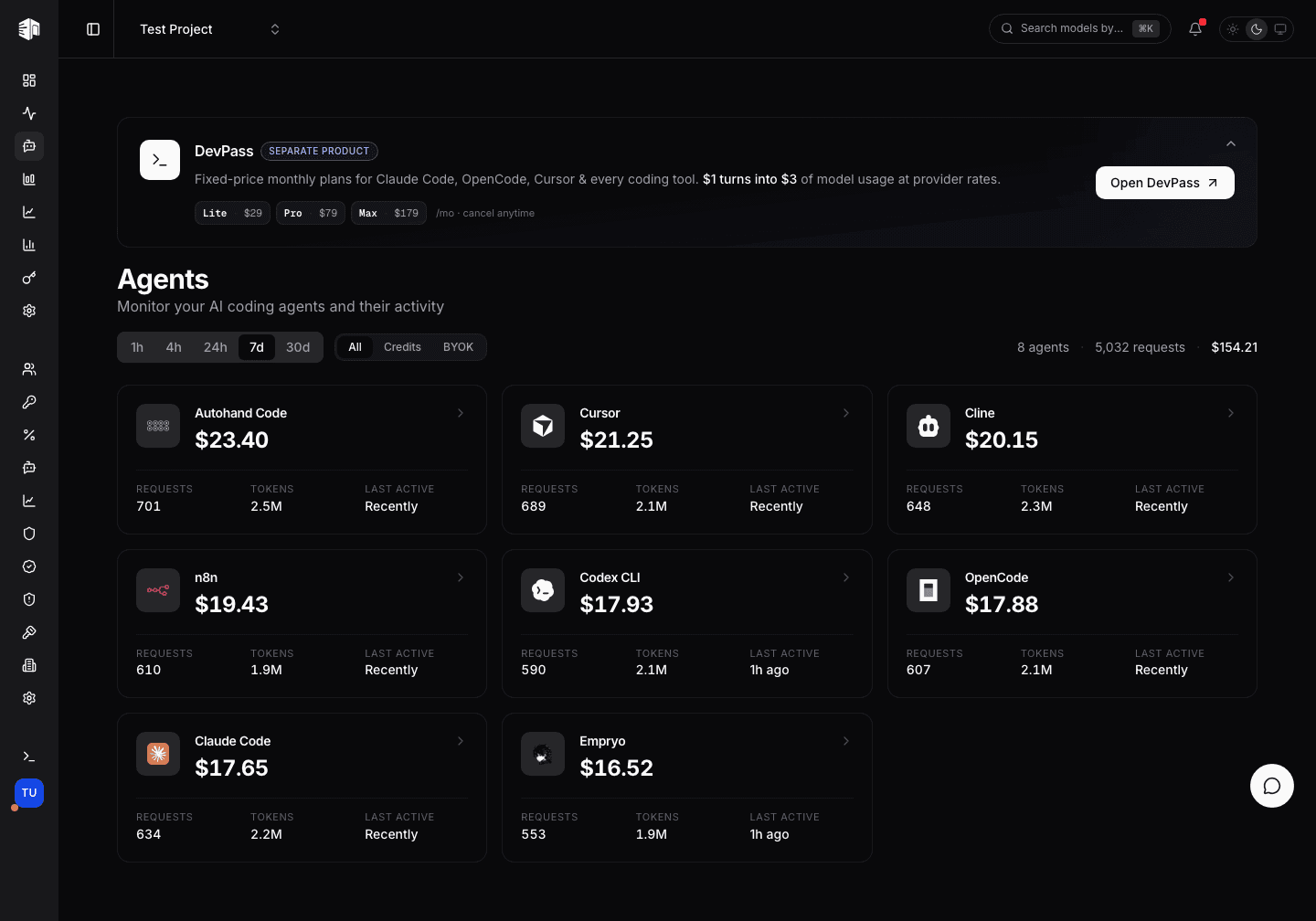This screenshot has height=921, width=1316.
Task: Click the OpenCode agent icon
Action: [929, 590]
